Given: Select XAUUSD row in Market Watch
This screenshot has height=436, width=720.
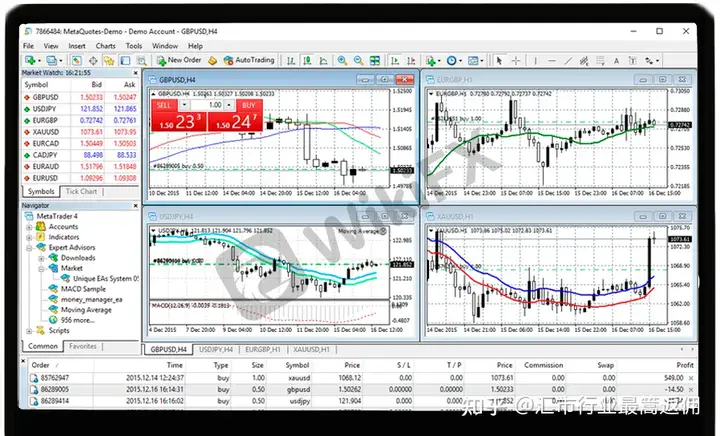Looking at the screenshot, I should point(80,132).
